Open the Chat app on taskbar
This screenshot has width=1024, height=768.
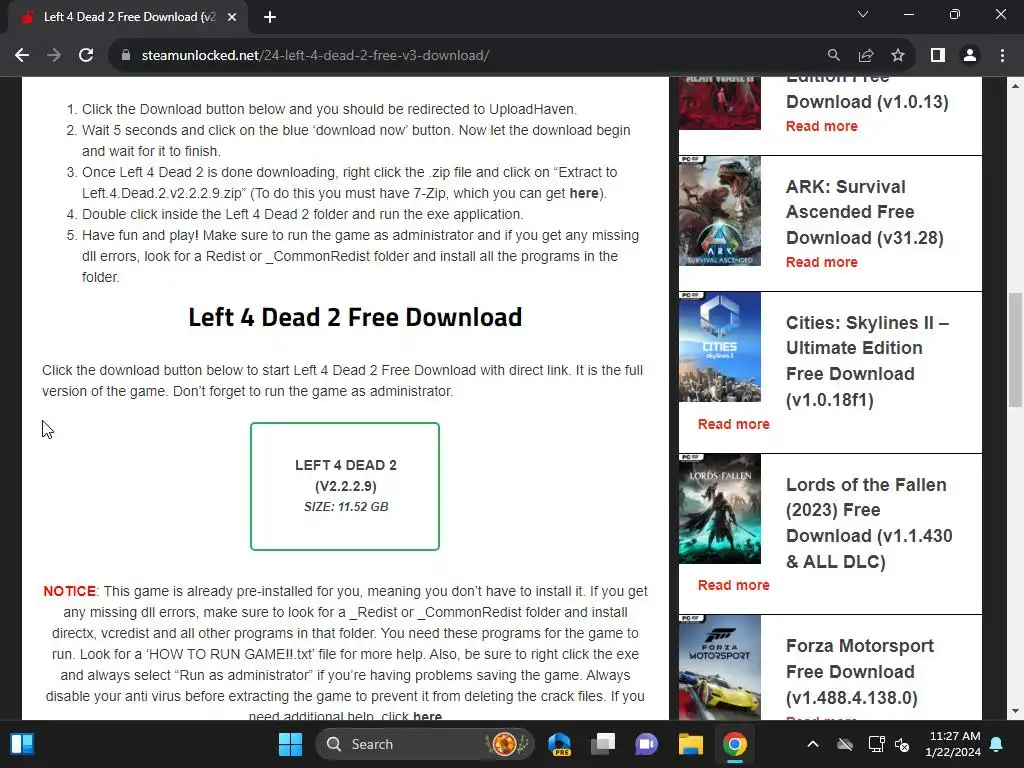point(647,744)
